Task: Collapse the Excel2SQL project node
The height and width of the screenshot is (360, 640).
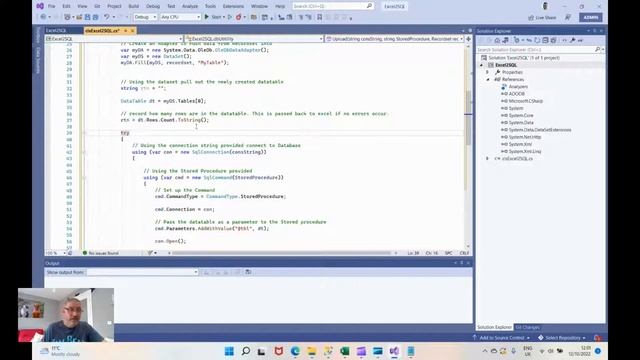Action: click(x=481, y=65)
